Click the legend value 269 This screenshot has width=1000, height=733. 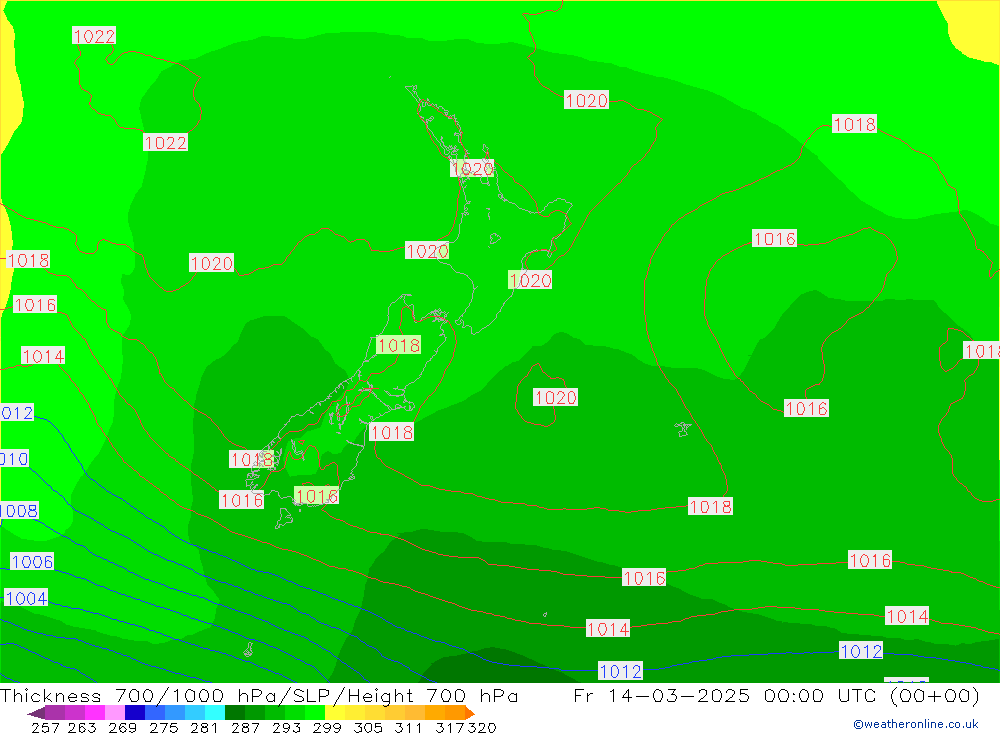[x=122, y=727]
